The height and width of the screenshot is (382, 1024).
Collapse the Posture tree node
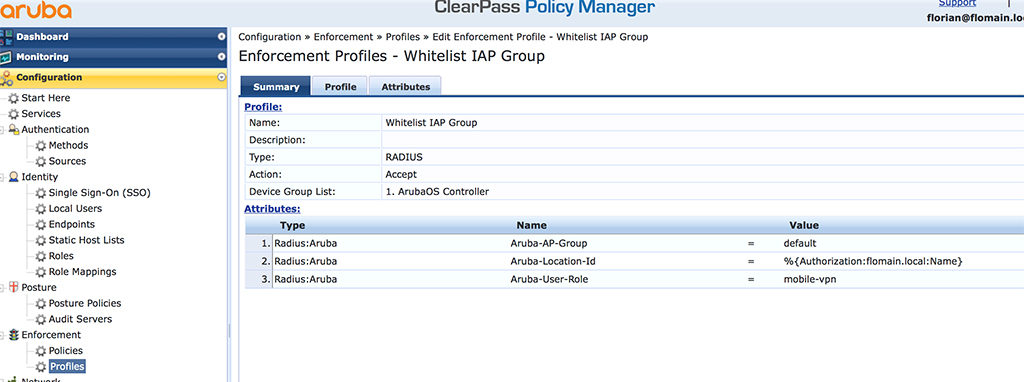[x=3, y=288]
